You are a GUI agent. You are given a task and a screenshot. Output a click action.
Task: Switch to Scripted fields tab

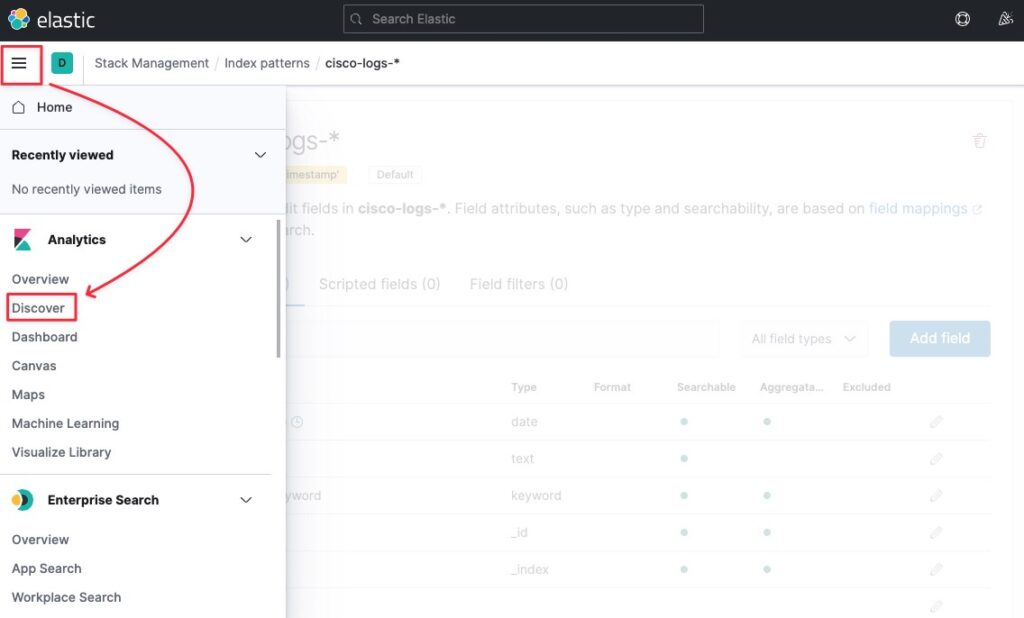coord(379,284)
